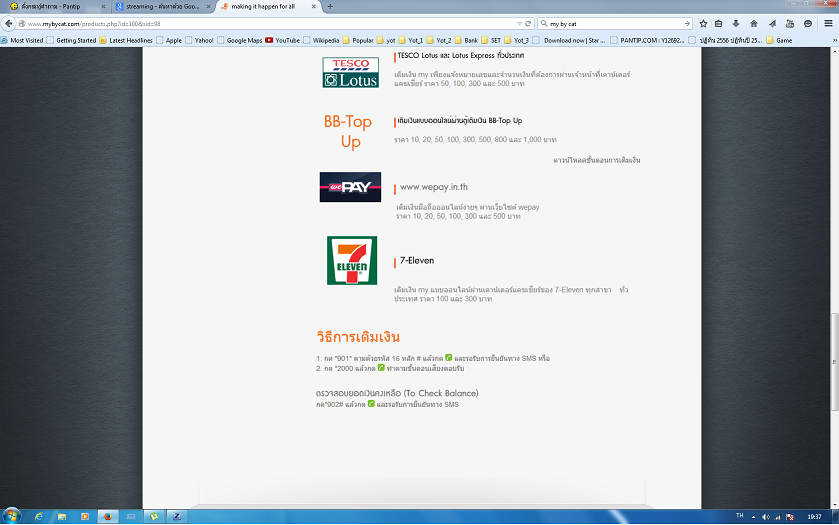The width and height of the screenshot is (839, 525).
Task: Expand the Yot_3 bookmarks folder
Action: pyautogui.click(x=516, y=40)
